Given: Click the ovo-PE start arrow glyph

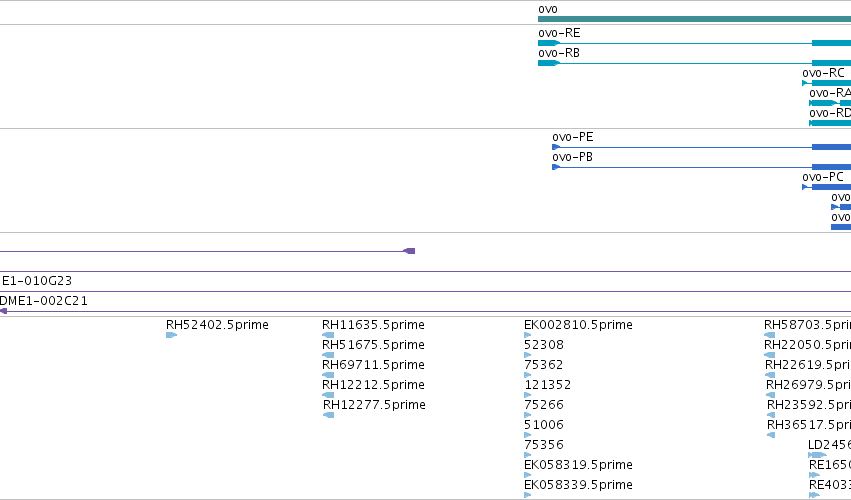Looking at the screenshot, I should point(556,147).
